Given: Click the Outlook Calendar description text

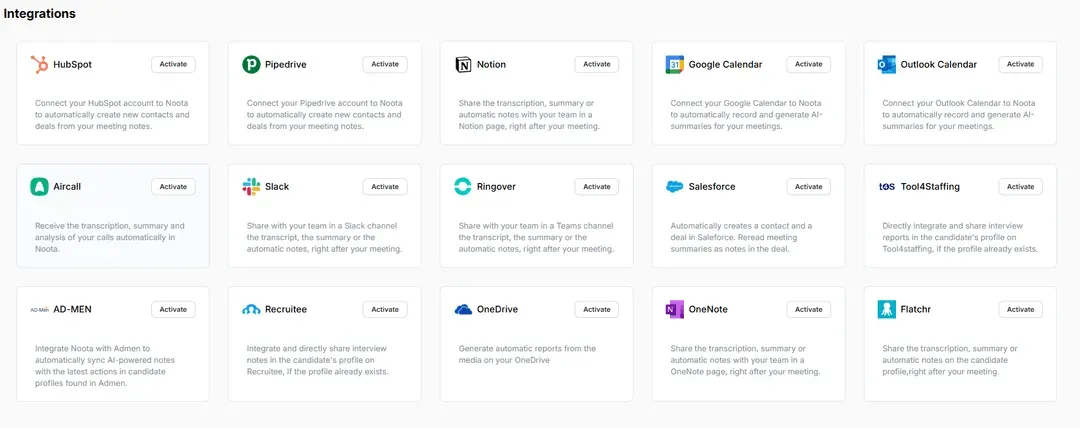Looking at the screenshot, I should 959,114.
